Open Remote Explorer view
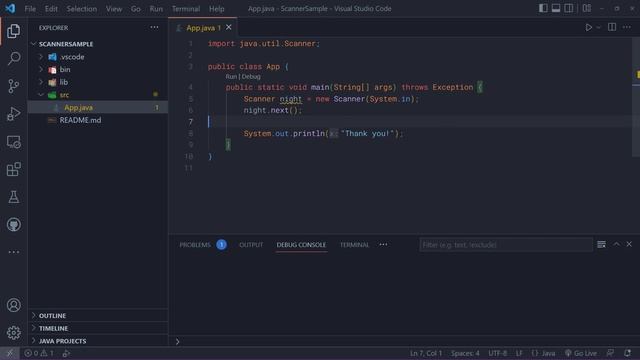Image resolution: width=640 pixels, height=360 pixels. tap(13, 142)
